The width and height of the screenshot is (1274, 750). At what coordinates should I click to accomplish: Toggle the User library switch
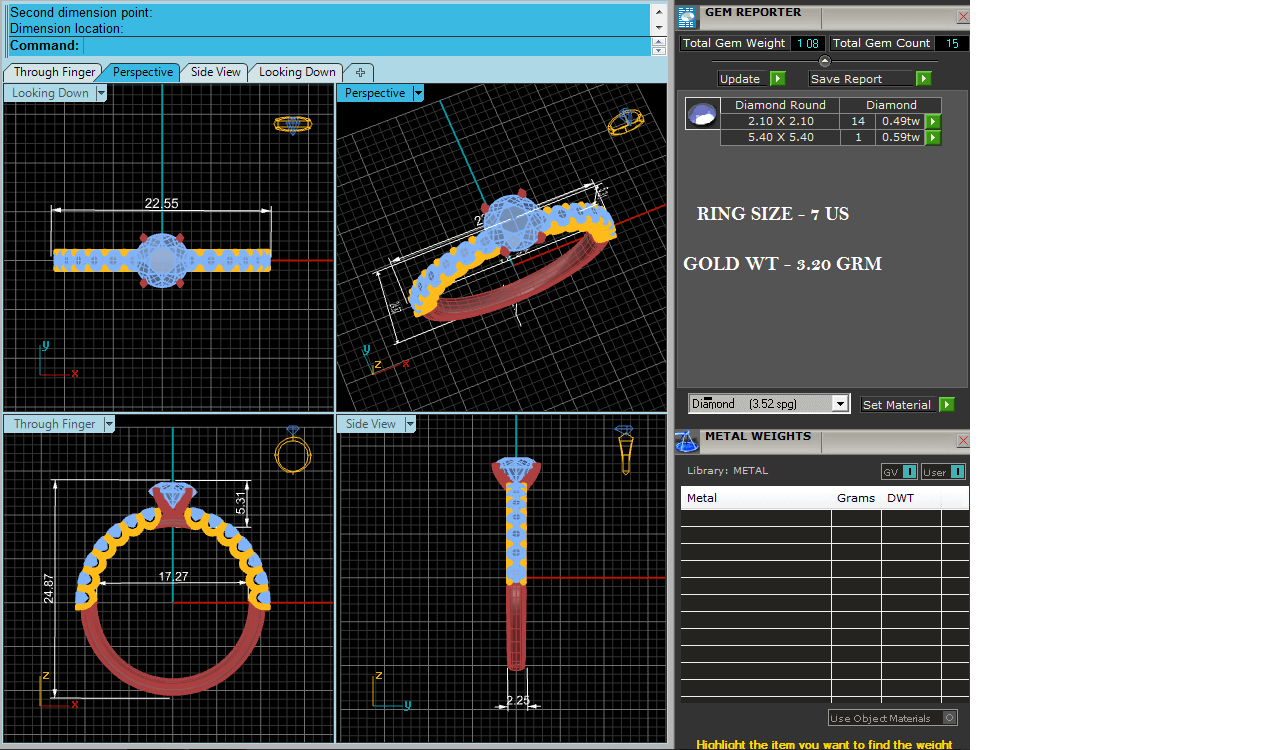pos(956,472)
